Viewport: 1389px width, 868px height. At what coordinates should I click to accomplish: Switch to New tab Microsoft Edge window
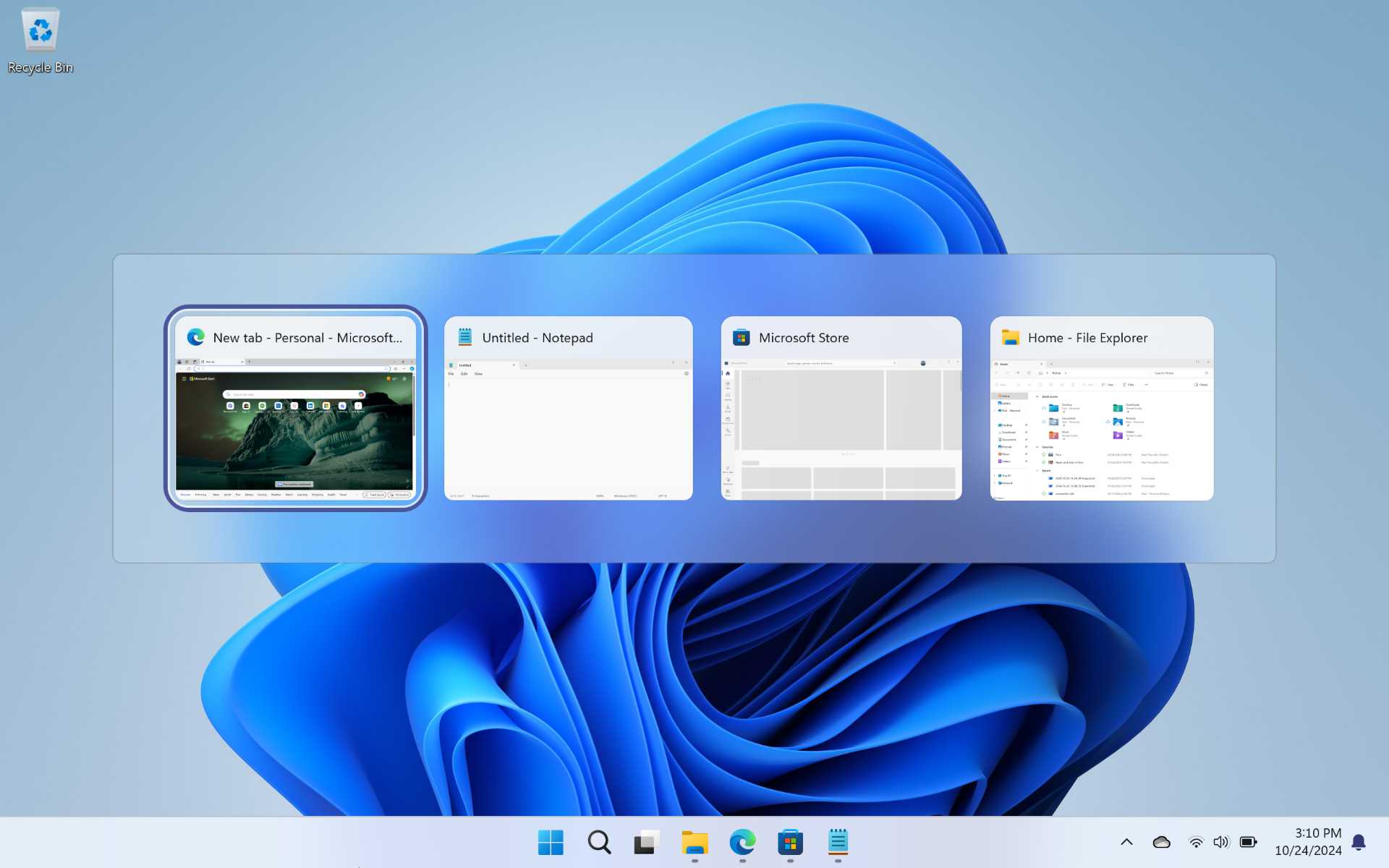click(296, 408)
